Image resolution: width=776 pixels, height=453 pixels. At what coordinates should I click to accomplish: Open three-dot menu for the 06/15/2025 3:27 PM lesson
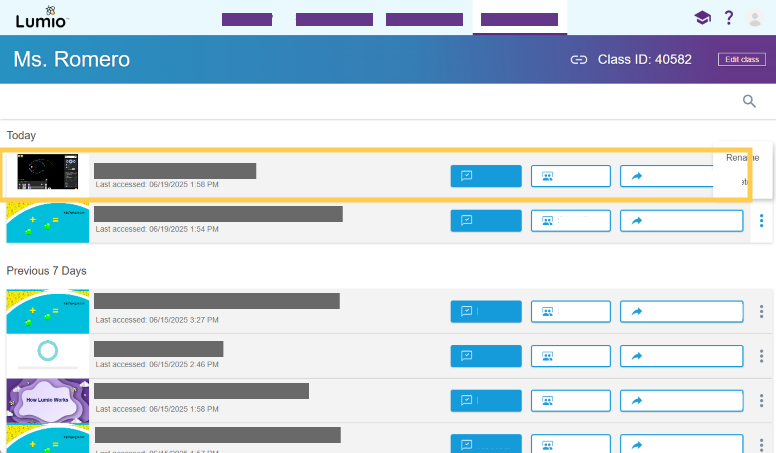click(761, 311)
